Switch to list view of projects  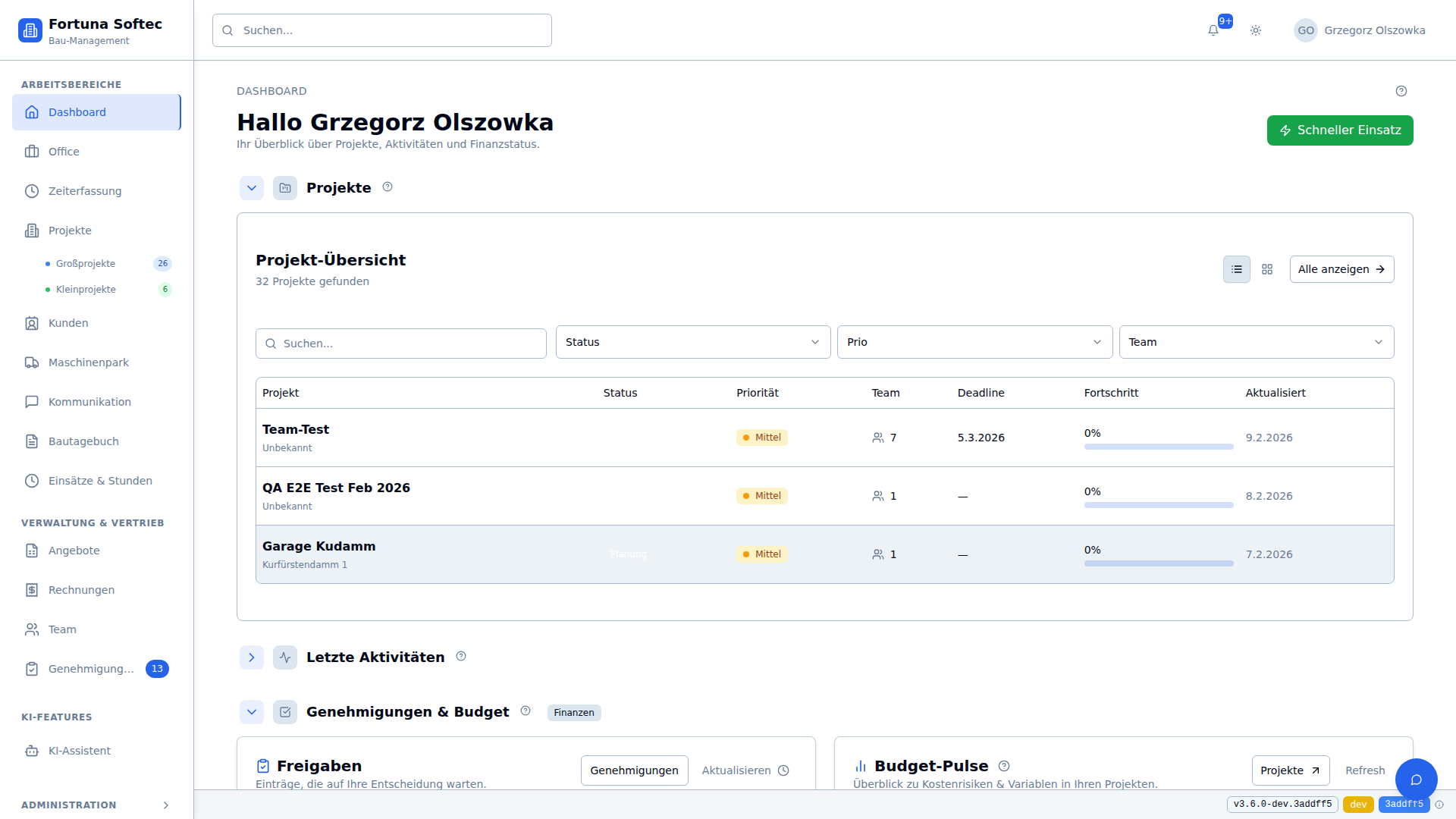pos(1237,269)
